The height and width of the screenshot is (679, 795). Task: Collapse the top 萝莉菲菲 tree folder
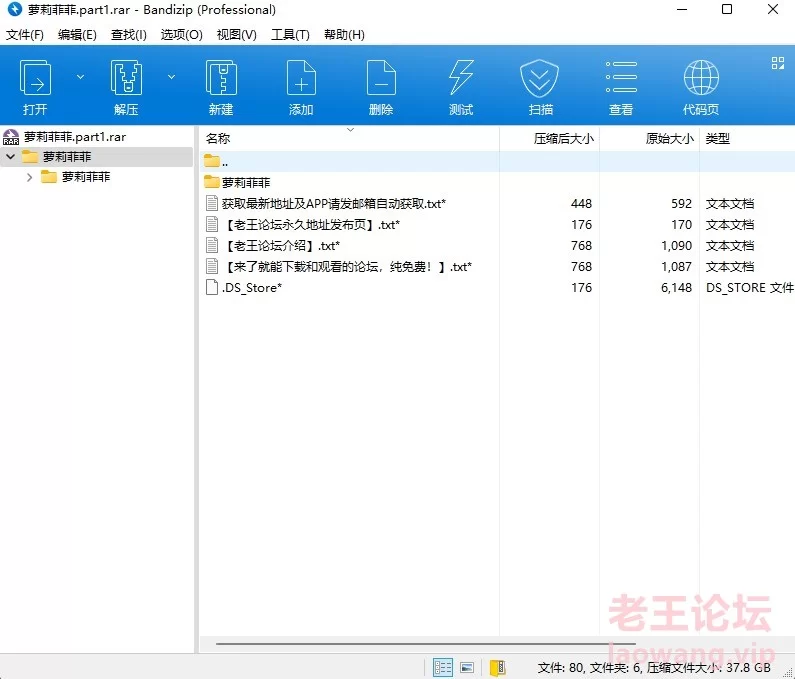point(11,157)
